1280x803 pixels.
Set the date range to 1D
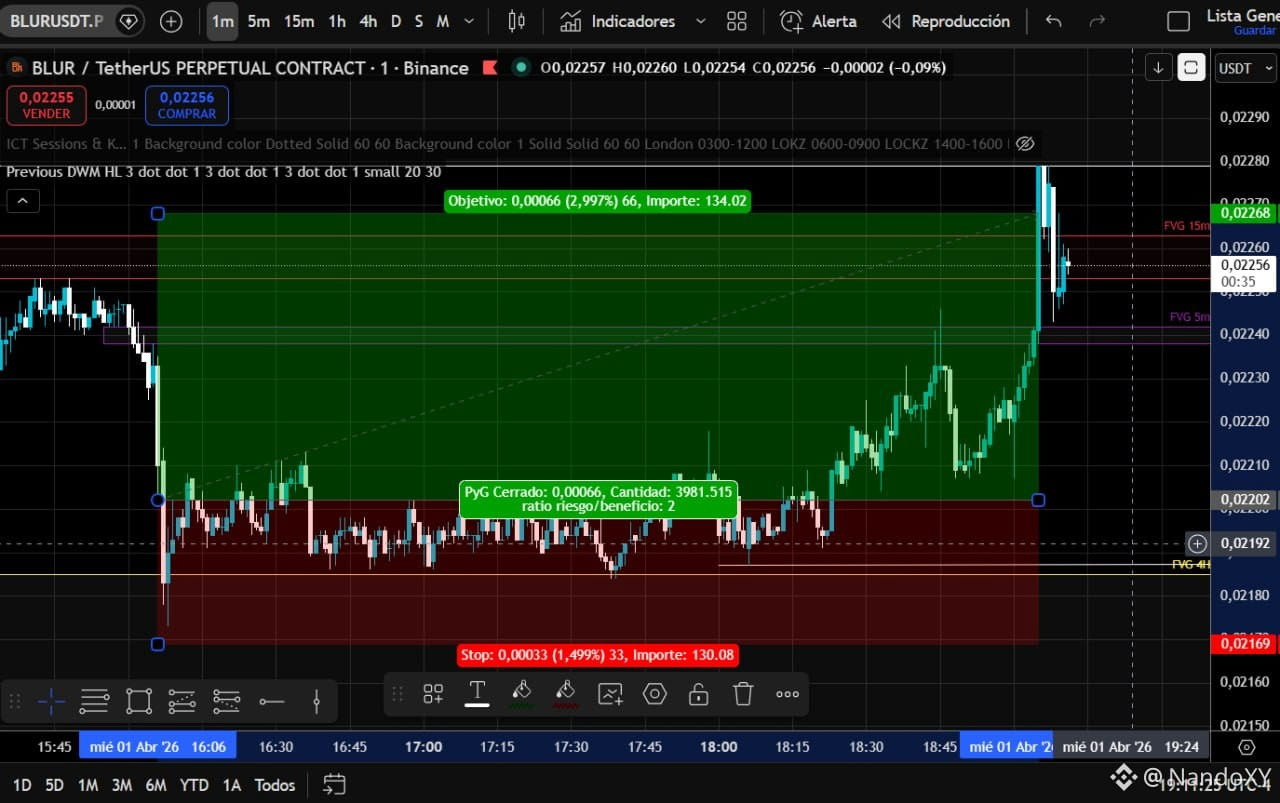tap(22, 785)
